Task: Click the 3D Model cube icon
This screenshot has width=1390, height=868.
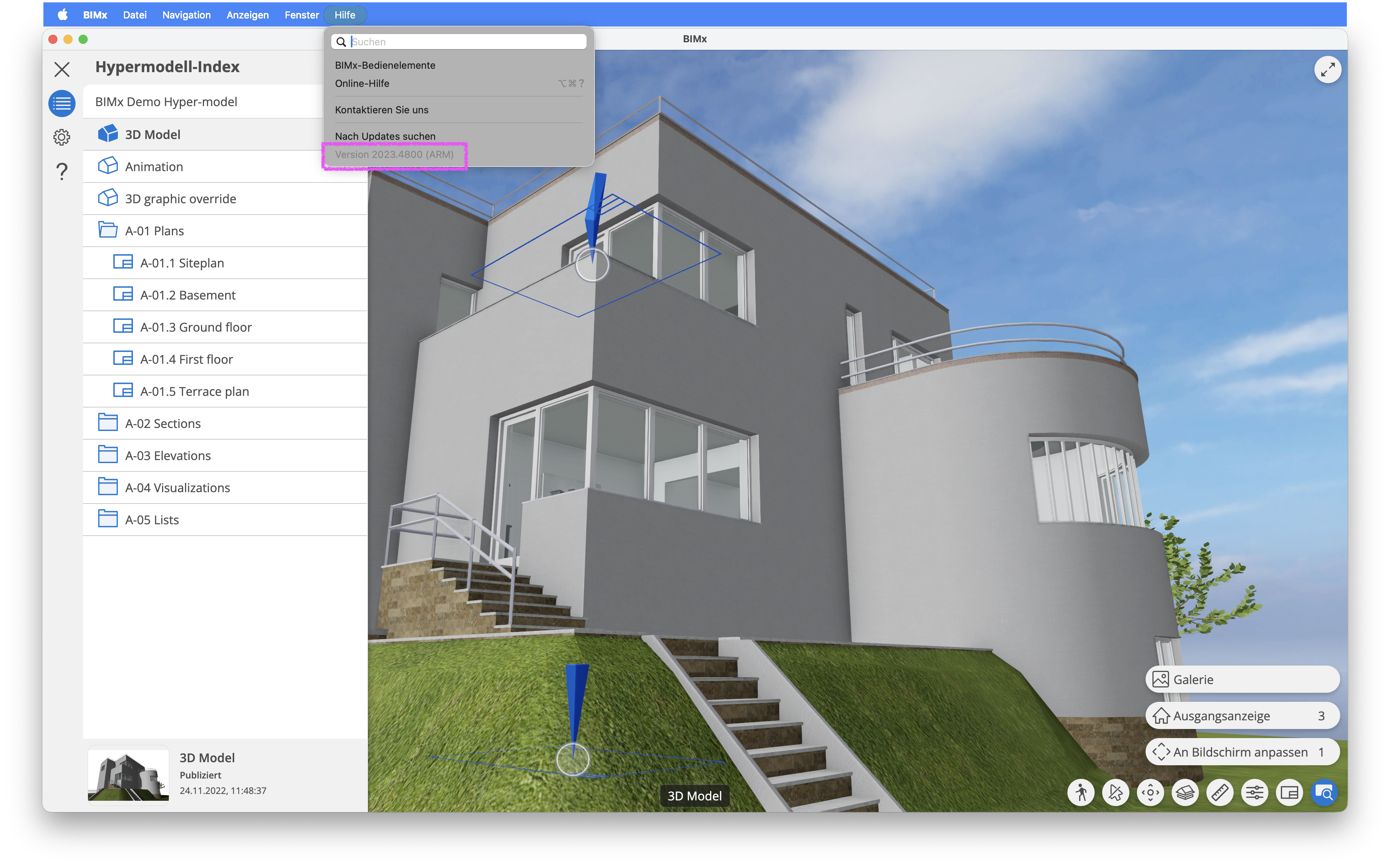Action: [x=108, y=134]
